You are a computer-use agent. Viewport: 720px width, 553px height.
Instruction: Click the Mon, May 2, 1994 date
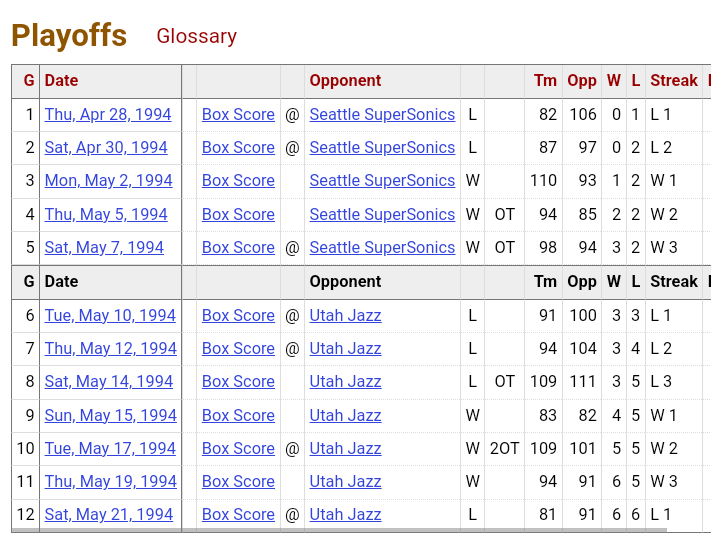108,180
